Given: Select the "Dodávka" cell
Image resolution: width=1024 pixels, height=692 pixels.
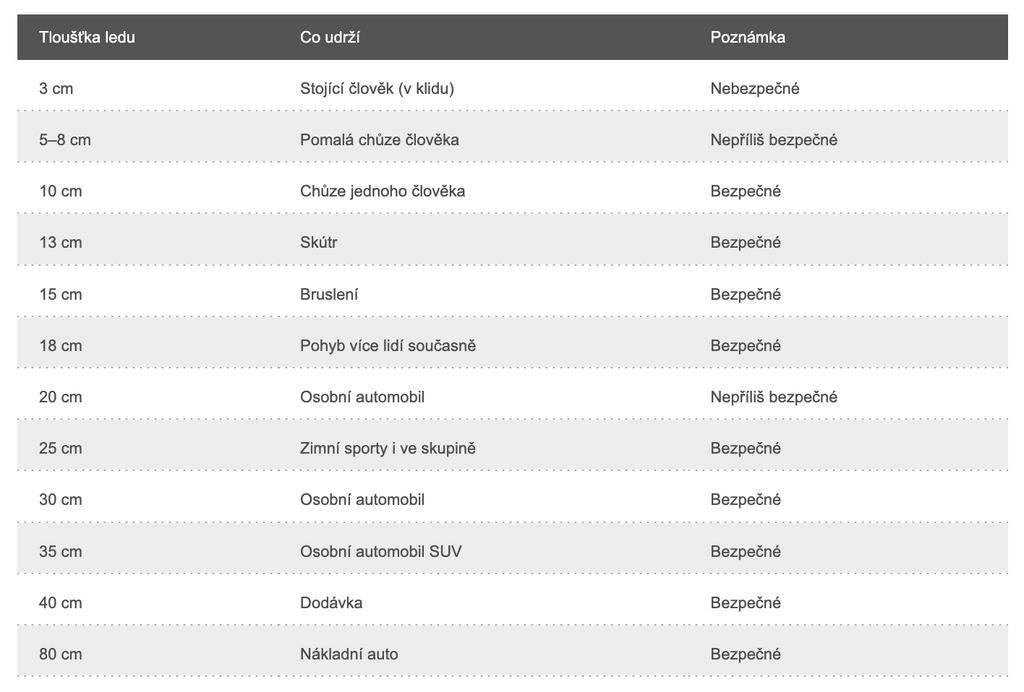Looking at the screenshot, I should pos(331,603).
